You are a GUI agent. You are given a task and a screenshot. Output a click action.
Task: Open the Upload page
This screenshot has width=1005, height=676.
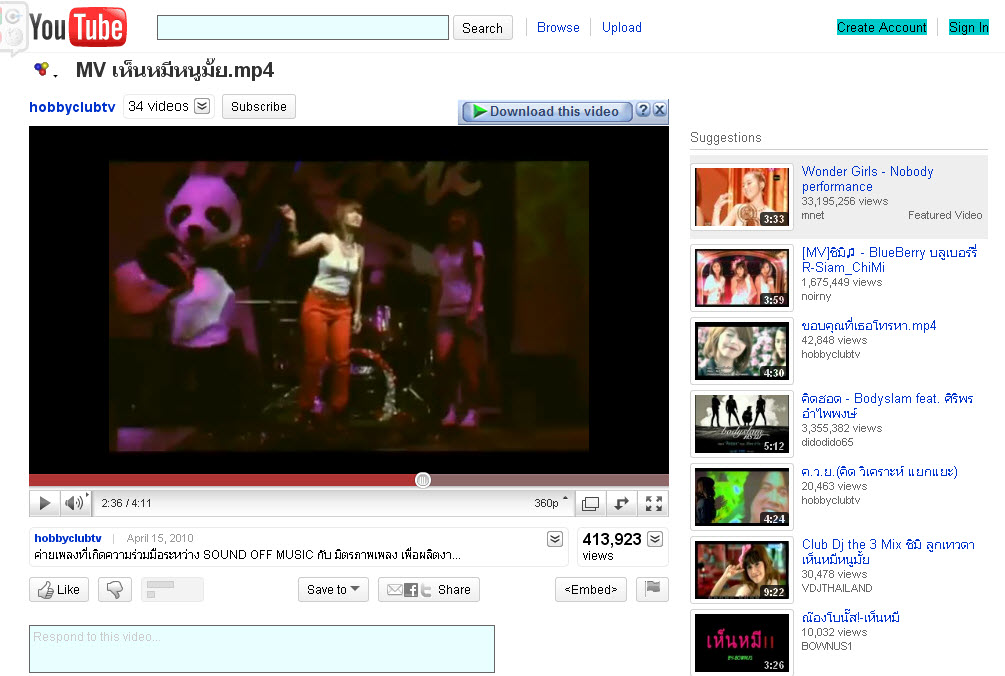click(621, 28)
